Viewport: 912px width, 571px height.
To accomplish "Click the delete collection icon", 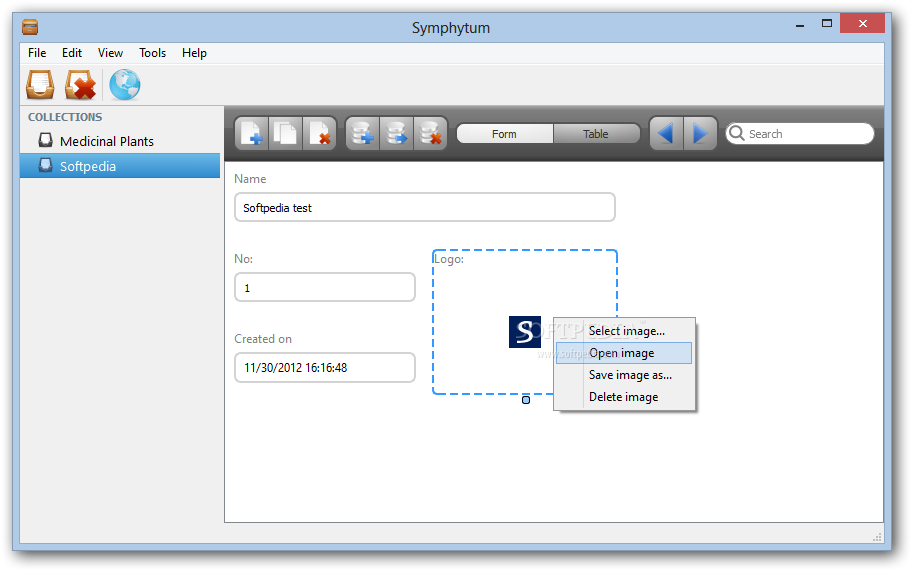I will tap(80, 85).
